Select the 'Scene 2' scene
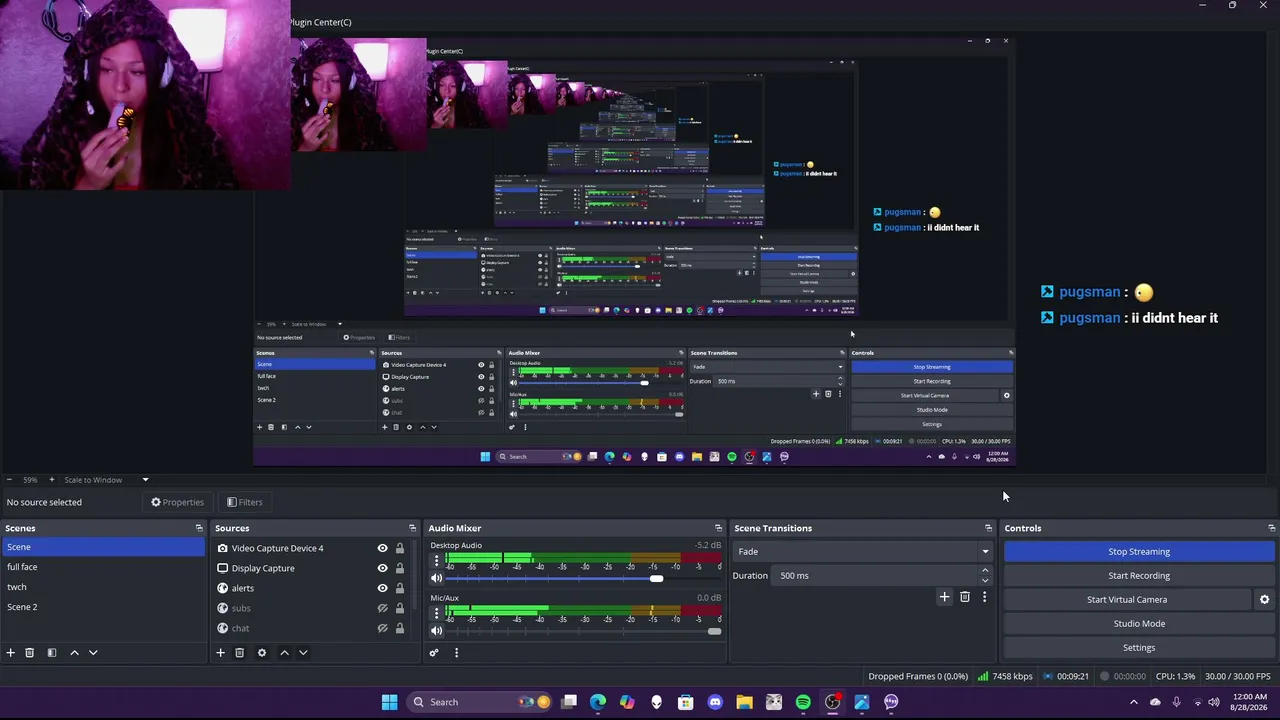Viewport: 1280px width, 720px height. [x=102, y=607]
